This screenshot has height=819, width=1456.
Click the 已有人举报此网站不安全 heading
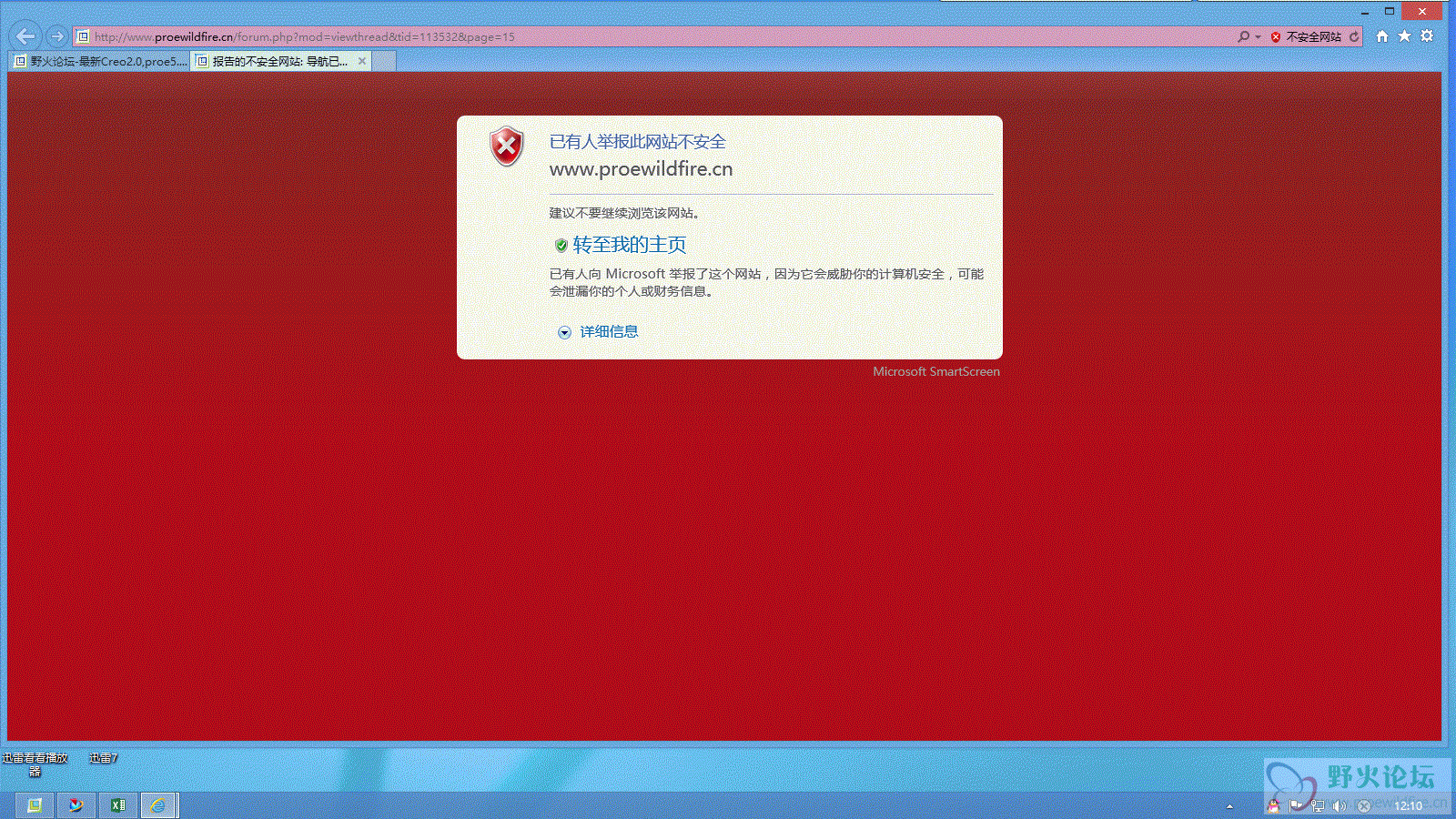pos(637,142)
